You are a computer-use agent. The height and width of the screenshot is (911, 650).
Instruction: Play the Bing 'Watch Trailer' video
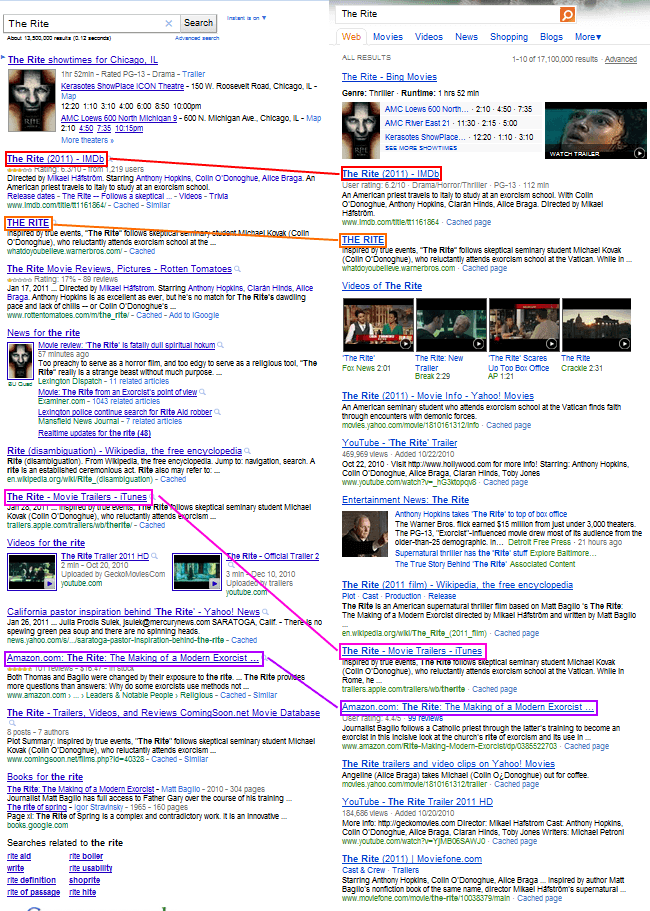pyautogui.click(x=595, y=130)
